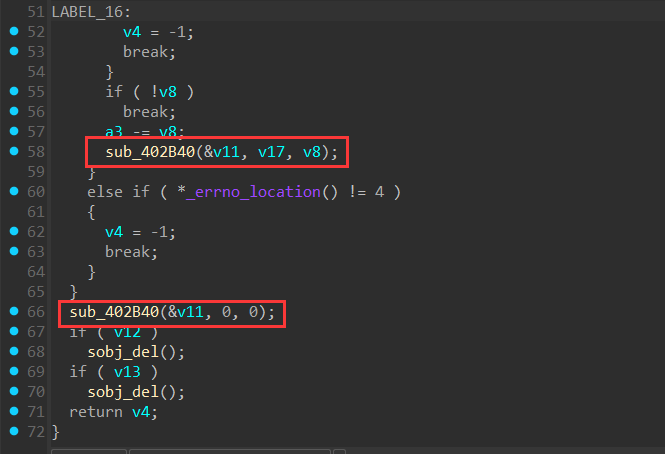Click line number 65 in the gutter

36,292
